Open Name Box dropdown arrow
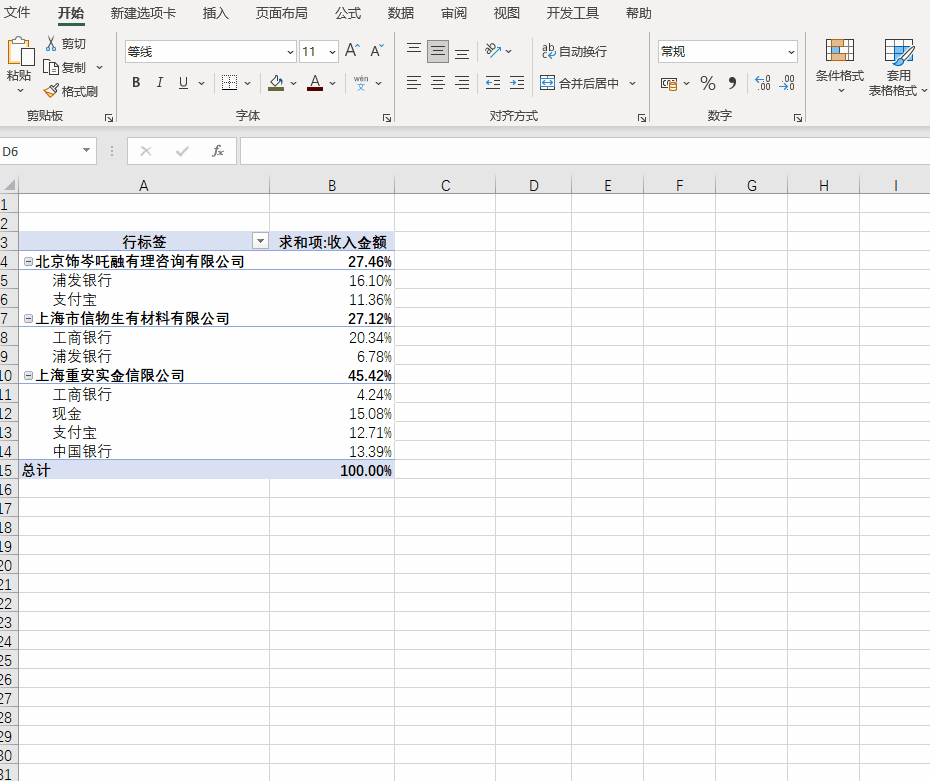930x781 pixels. click(x=87, y=151)
